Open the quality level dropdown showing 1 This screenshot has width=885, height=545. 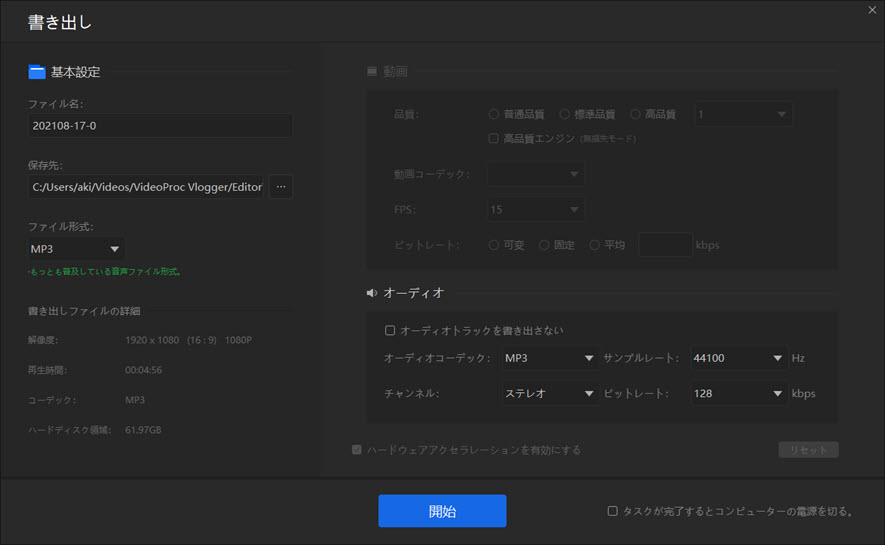(743, 114)
